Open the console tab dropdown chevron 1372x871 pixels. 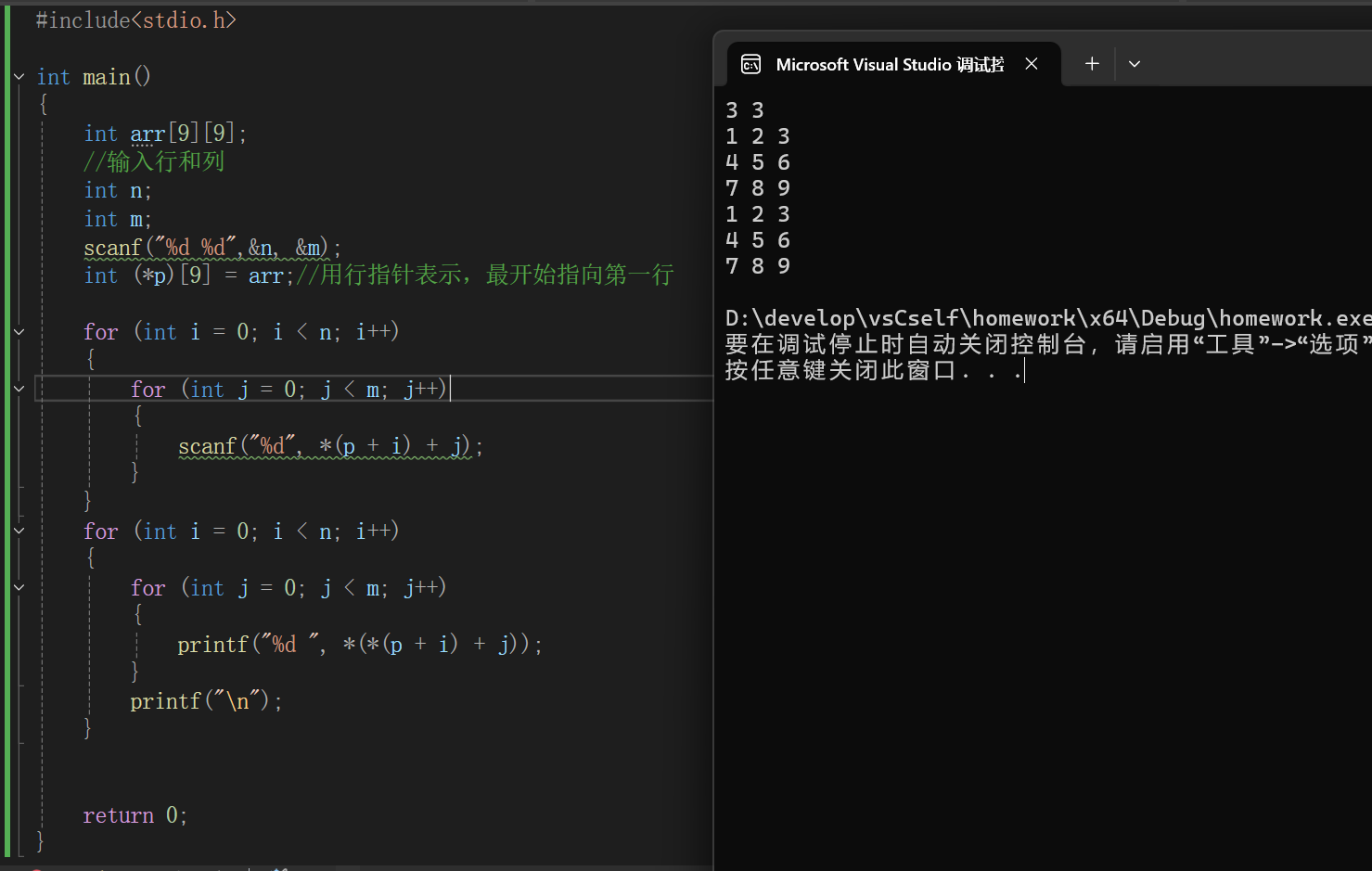point(1134,64)
